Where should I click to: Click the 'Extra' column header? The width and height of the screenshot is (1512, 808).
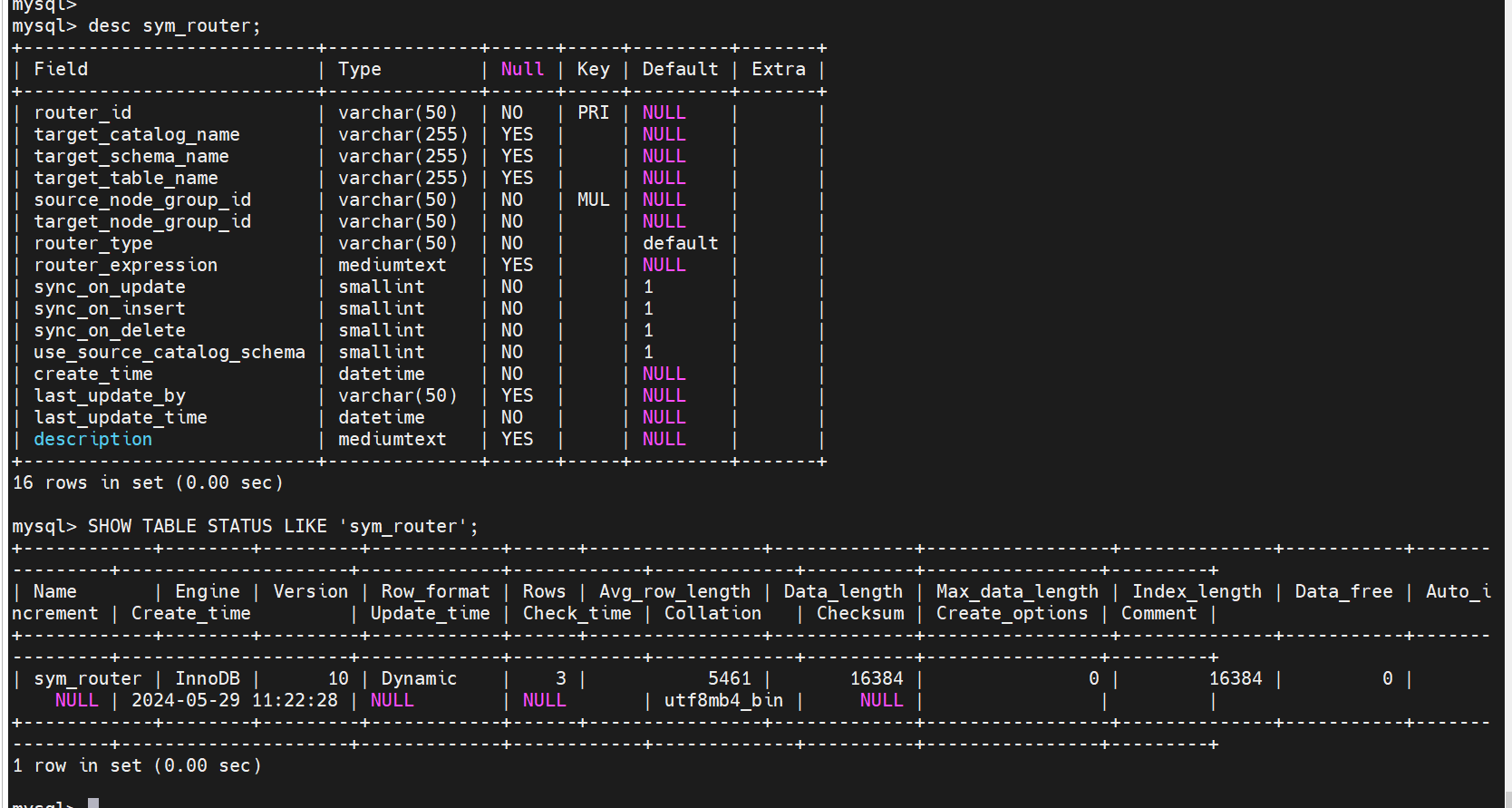coord(778,70)
